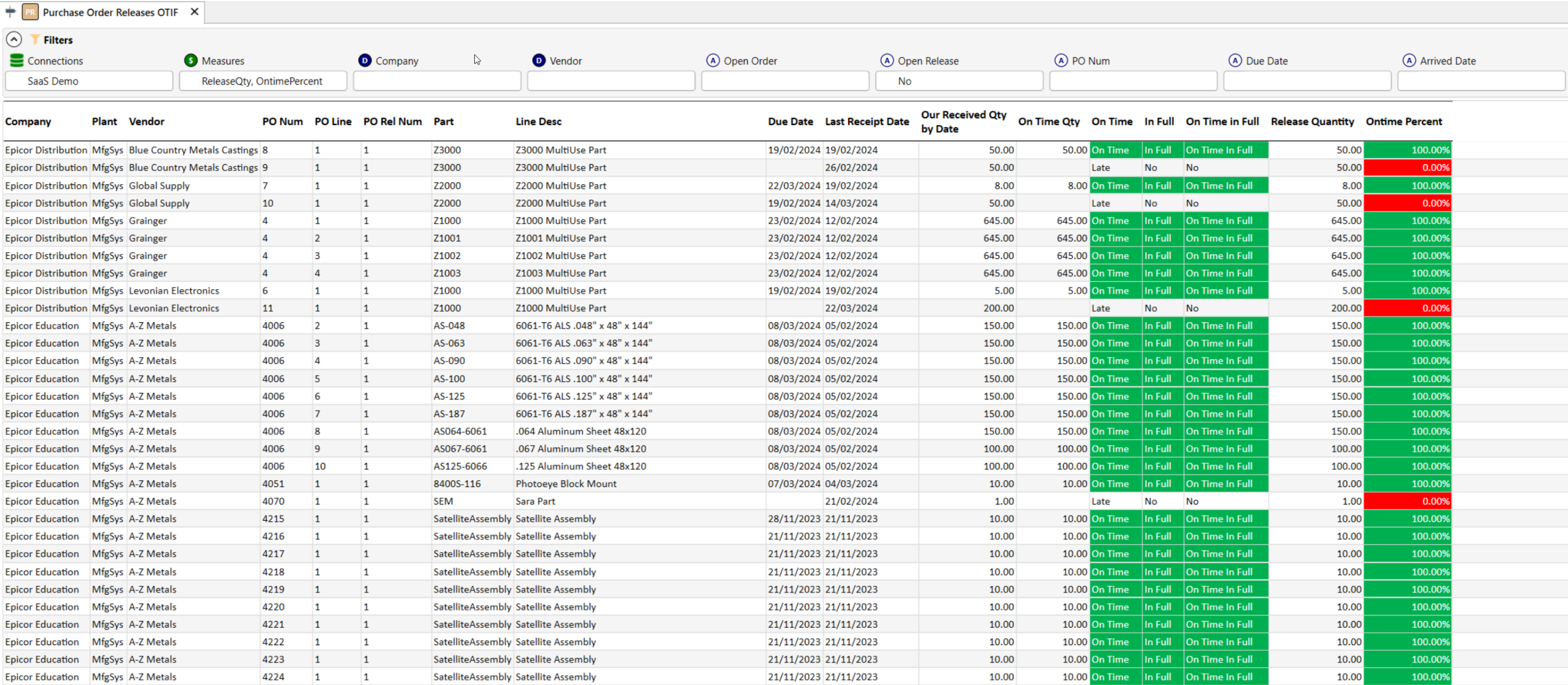1568x685 pixels.
Task: Open the Connections SaaS Demo field
Action: pyautogui.click(x=89, y=81)
